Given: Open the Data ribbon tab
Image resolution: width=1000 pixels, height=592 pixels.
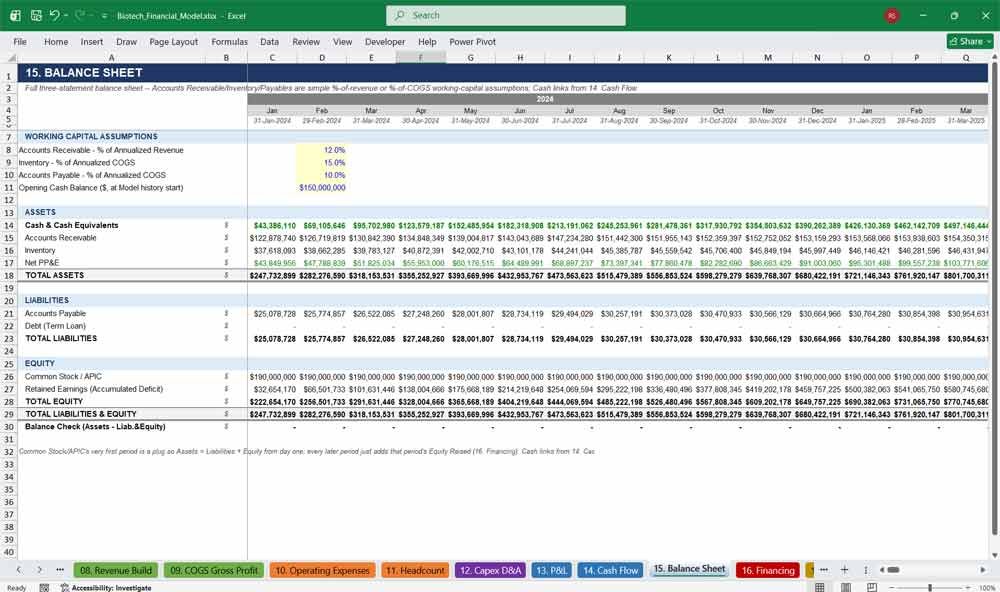Looking at the screenshot, I should 269,41.
